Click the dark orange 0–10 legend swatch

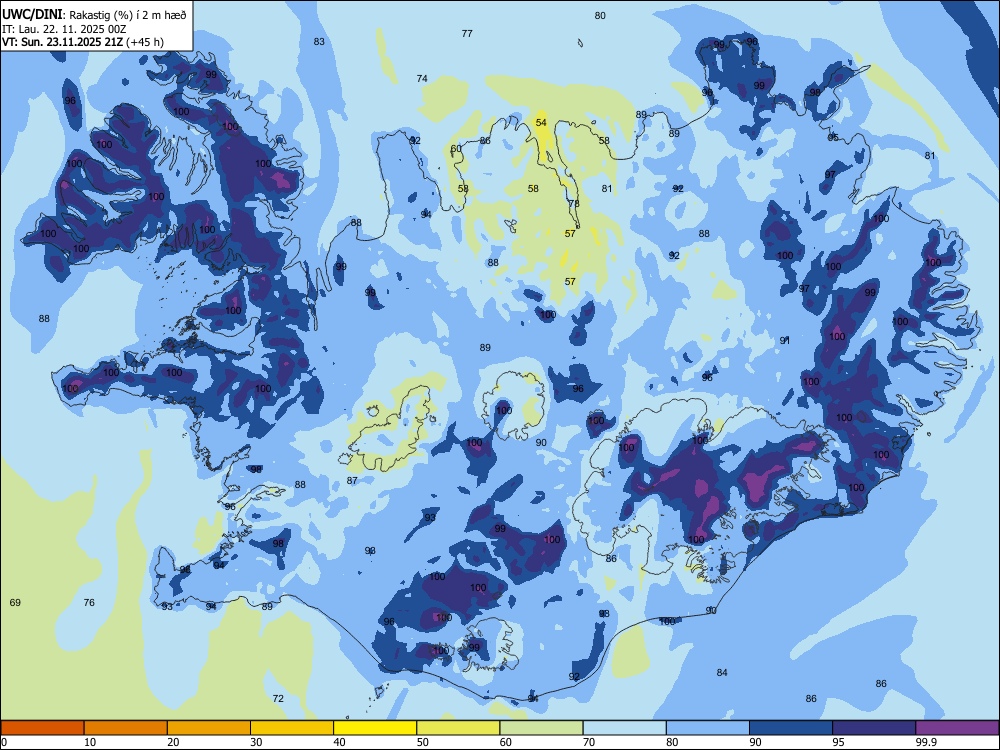(x=43, y=728)
